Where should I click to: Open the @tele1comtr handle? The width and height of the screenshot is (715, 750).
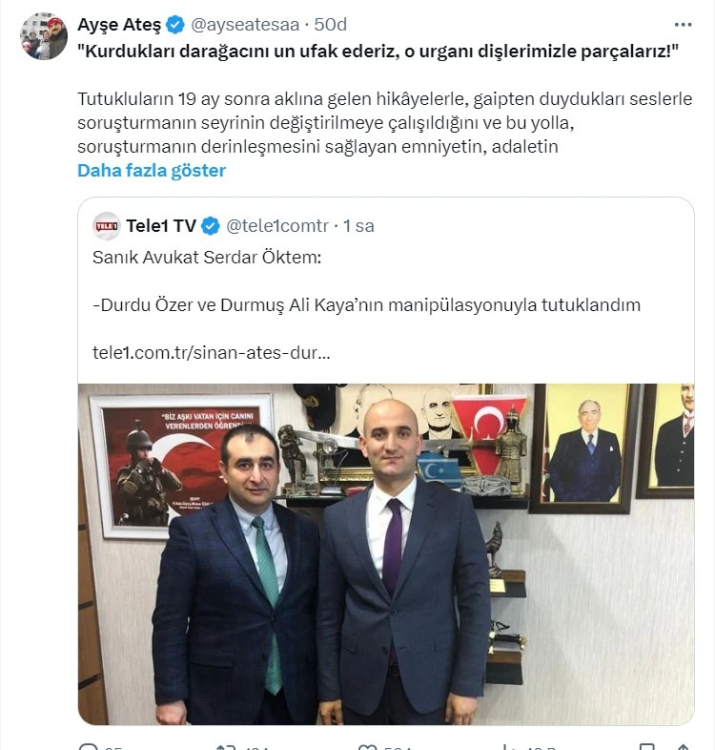point(277,226)
